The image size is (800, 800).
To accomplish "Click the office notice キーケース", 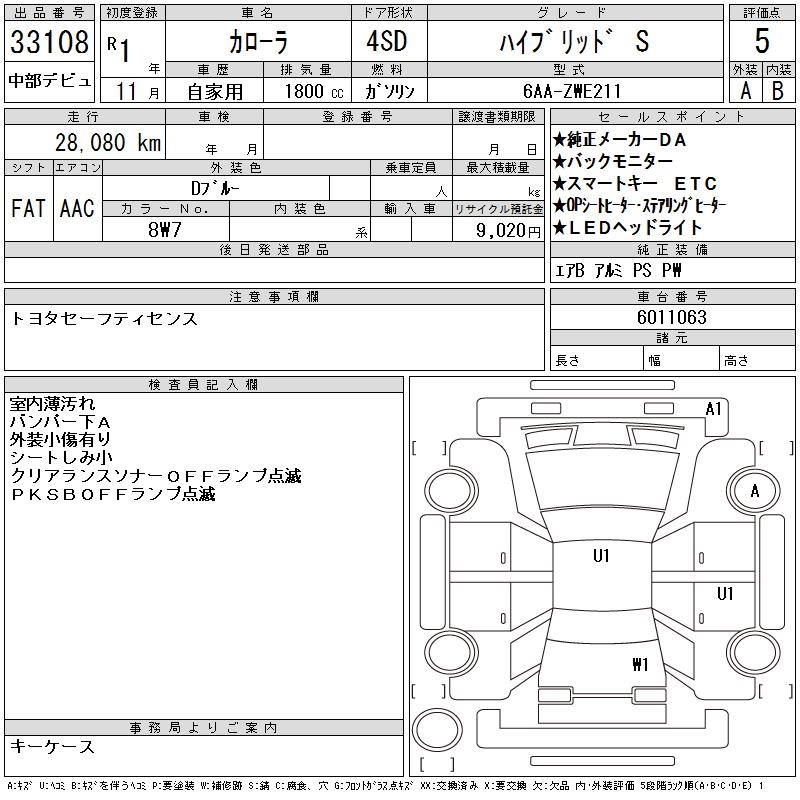I will (52, 746).
